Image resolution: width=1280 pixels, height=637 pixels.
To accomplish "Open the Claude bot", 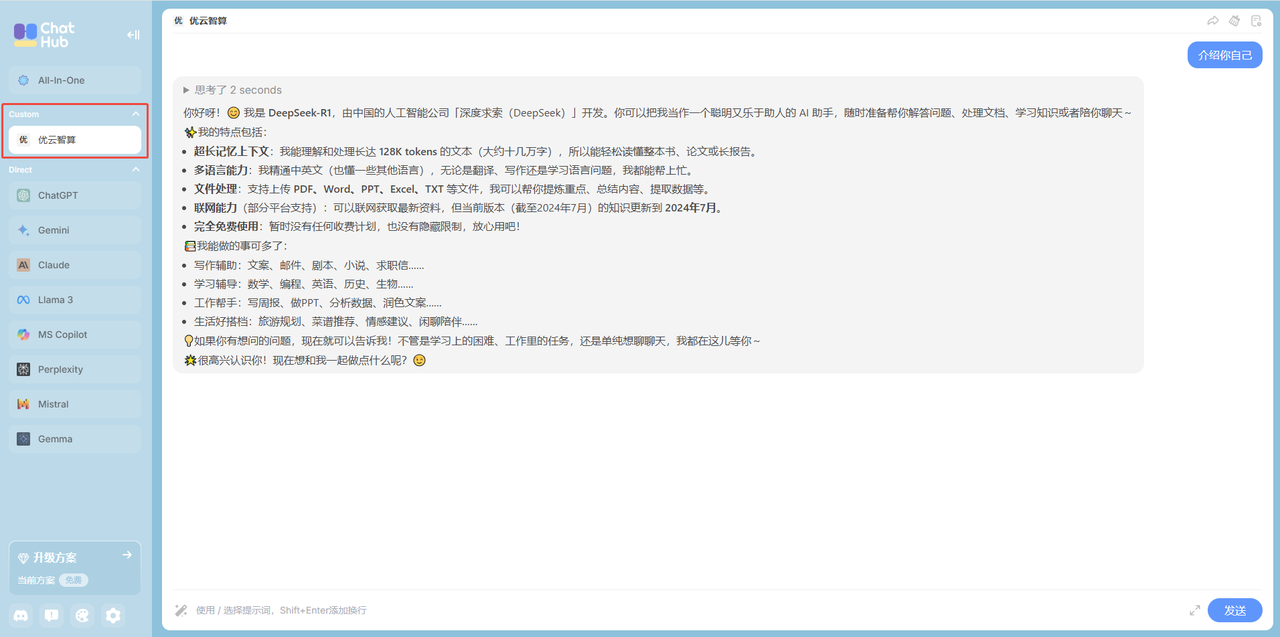I will click(75, 265).
